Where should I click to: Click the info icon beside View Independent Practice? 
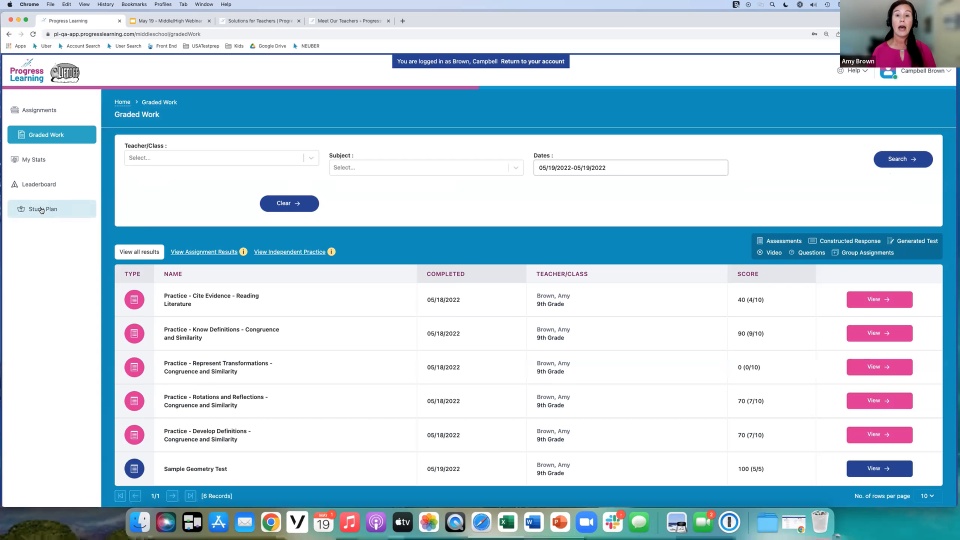pos(331,252)
